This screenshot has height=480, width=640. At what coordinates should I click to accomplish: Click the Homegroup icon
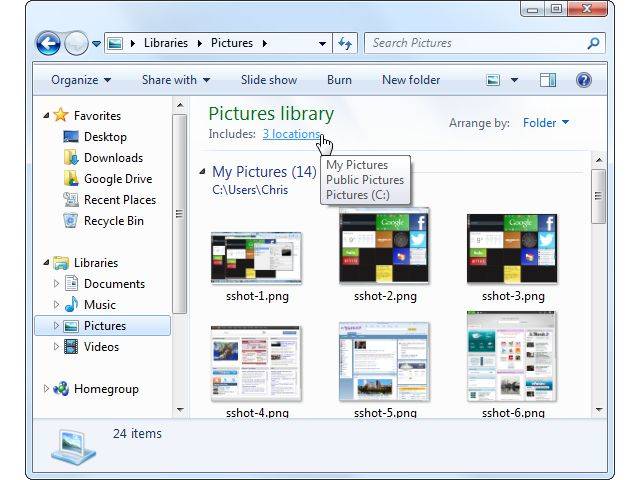61,389
